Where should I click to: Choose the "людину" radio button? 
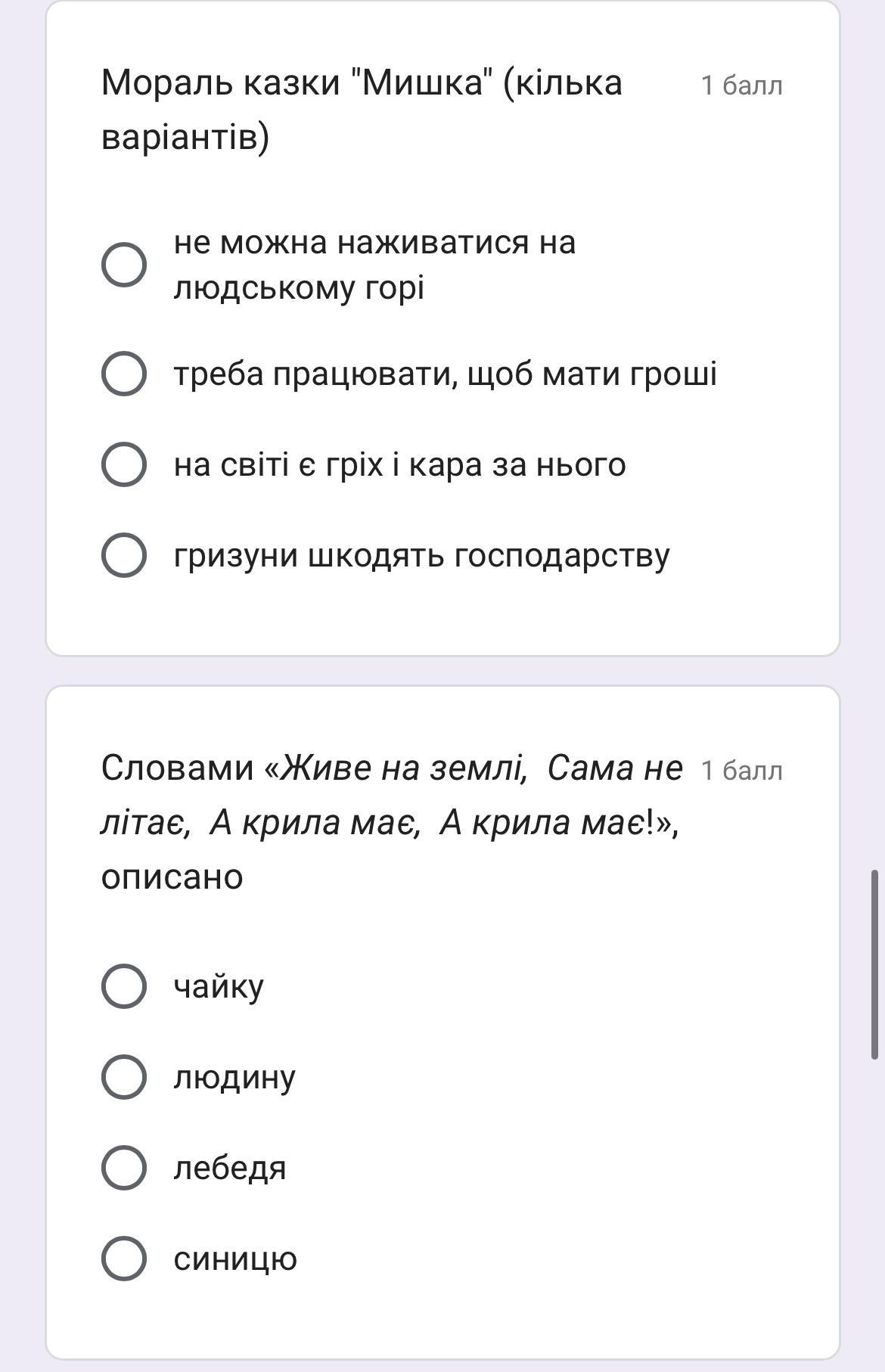(124, 1077)
